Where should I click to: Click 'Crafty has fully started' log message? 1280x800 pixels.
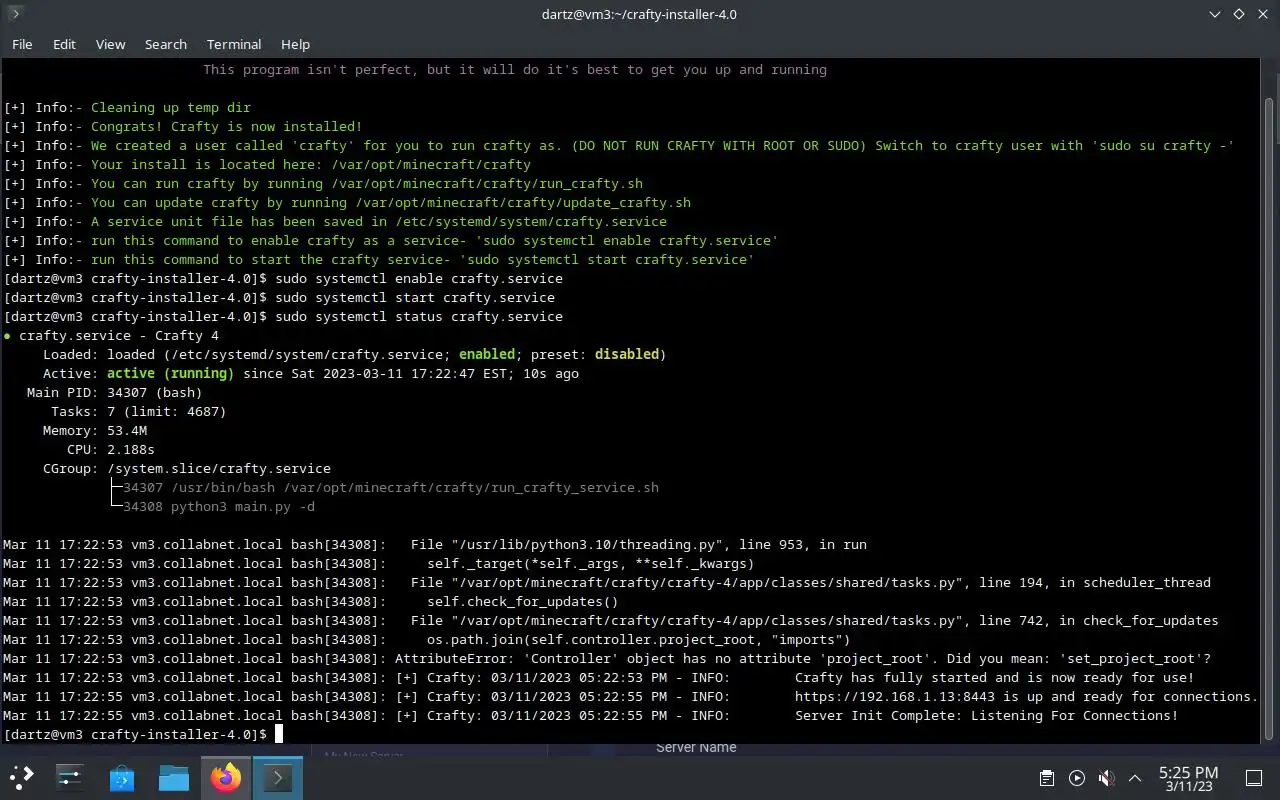click(995, 677)
